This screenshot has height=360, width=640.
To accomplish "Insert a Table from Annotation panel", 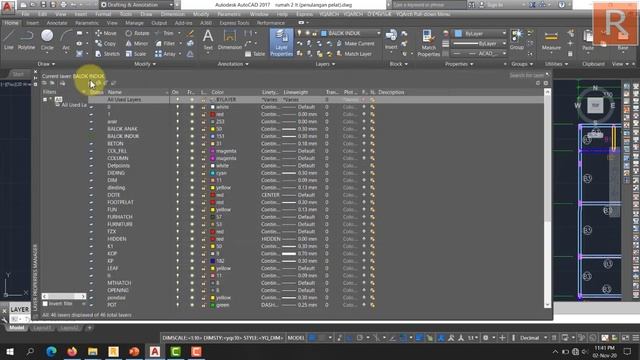I will pos(255,54).
